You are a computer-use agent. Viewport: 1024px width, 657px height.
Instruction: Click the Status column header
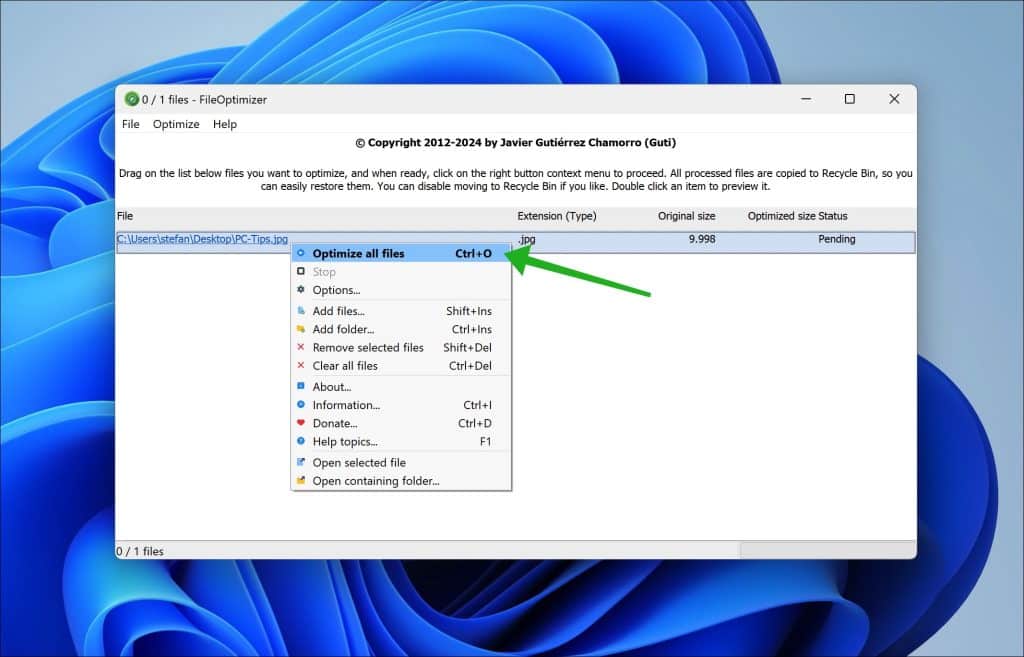coord(833,216)
